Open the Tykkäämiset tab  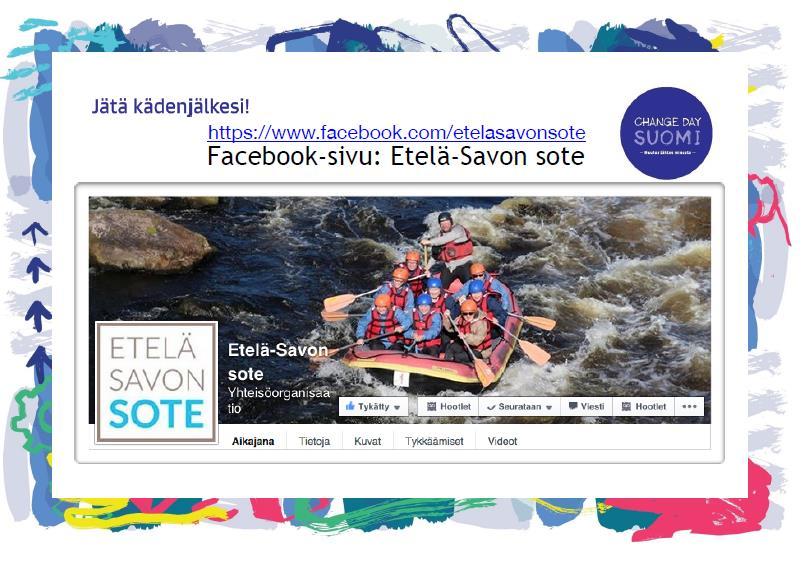pos(434,441)
